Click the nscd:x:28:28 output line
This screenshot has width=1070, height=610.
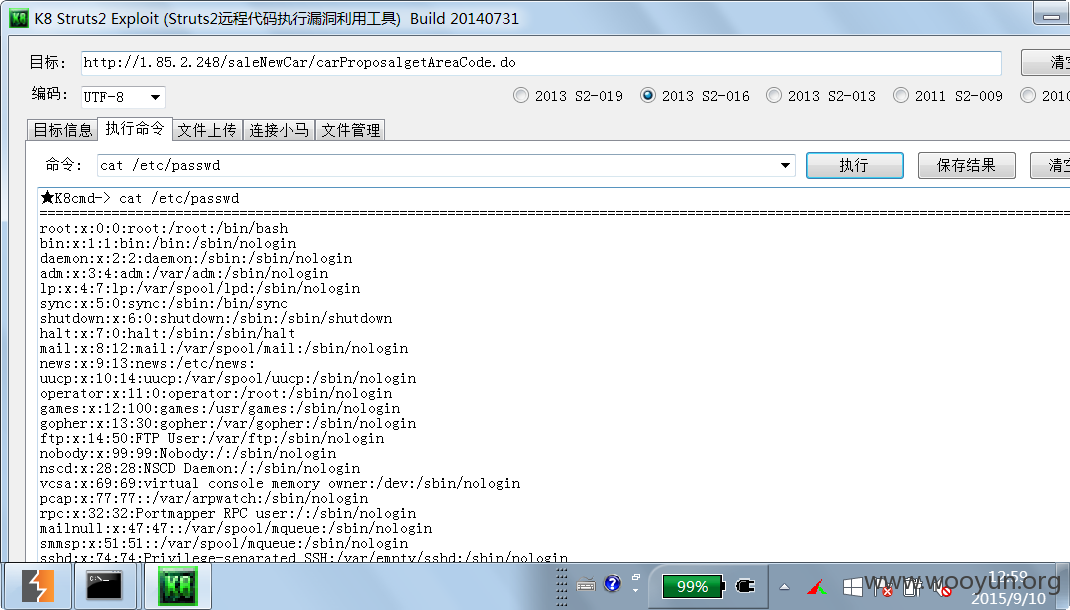[x=200, y=469]
